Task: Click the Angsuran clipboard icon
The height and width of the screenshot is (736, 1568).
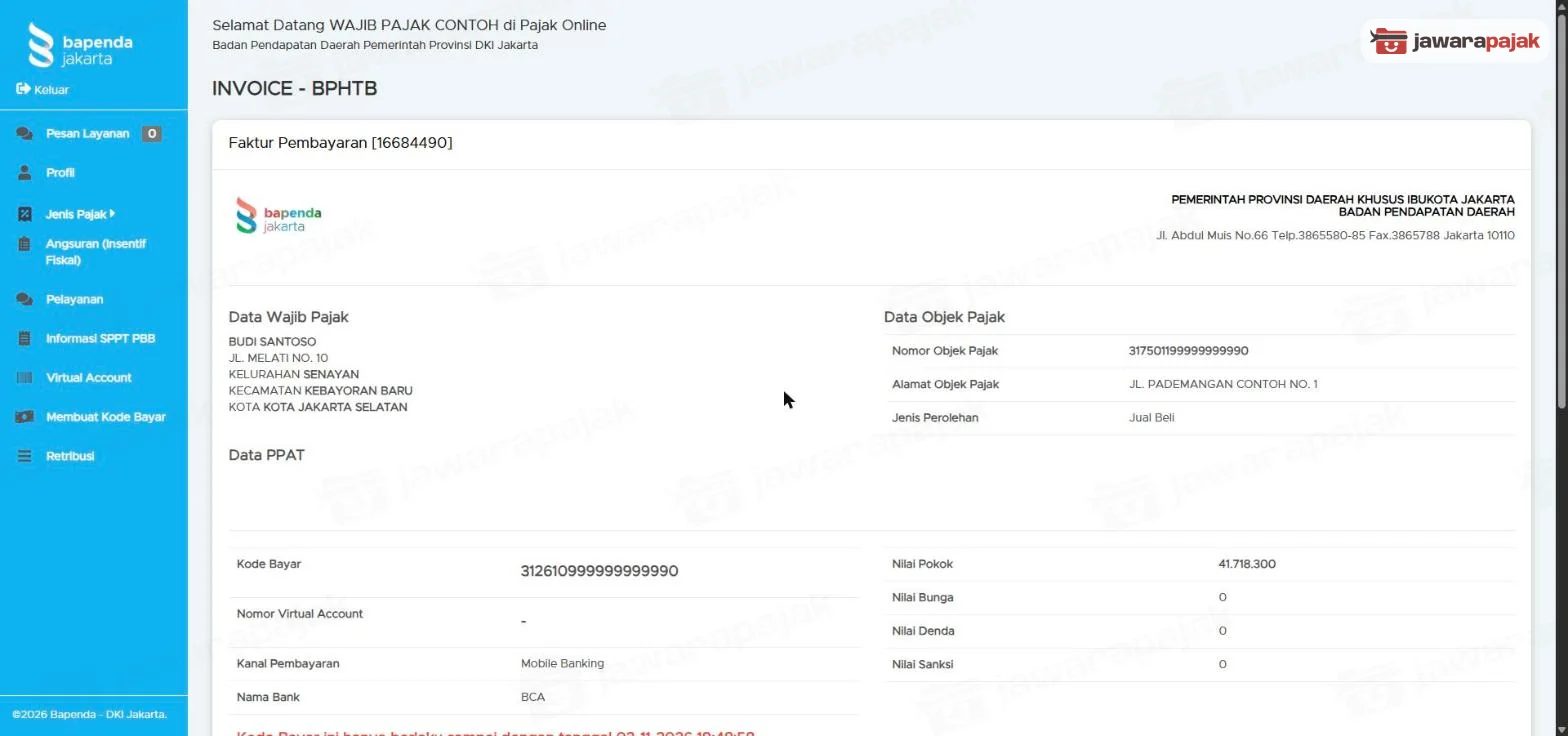Action: click(25, 244)
